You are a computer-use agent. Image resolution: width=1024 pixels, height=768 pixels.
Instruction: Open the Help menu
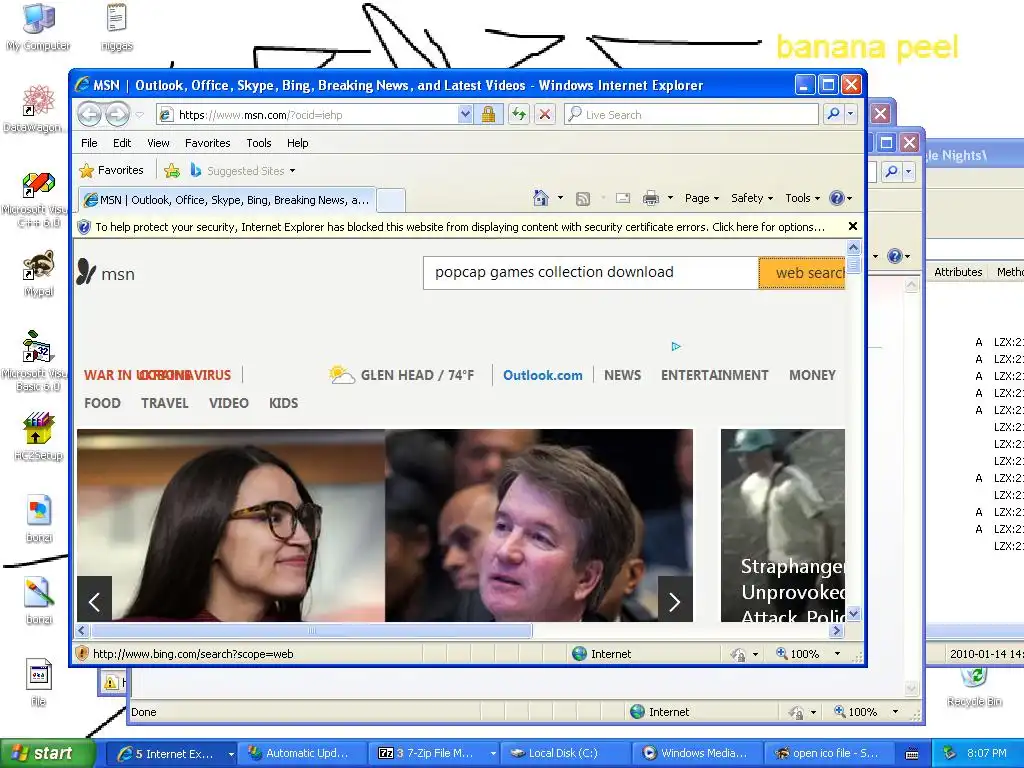(298, 143)
